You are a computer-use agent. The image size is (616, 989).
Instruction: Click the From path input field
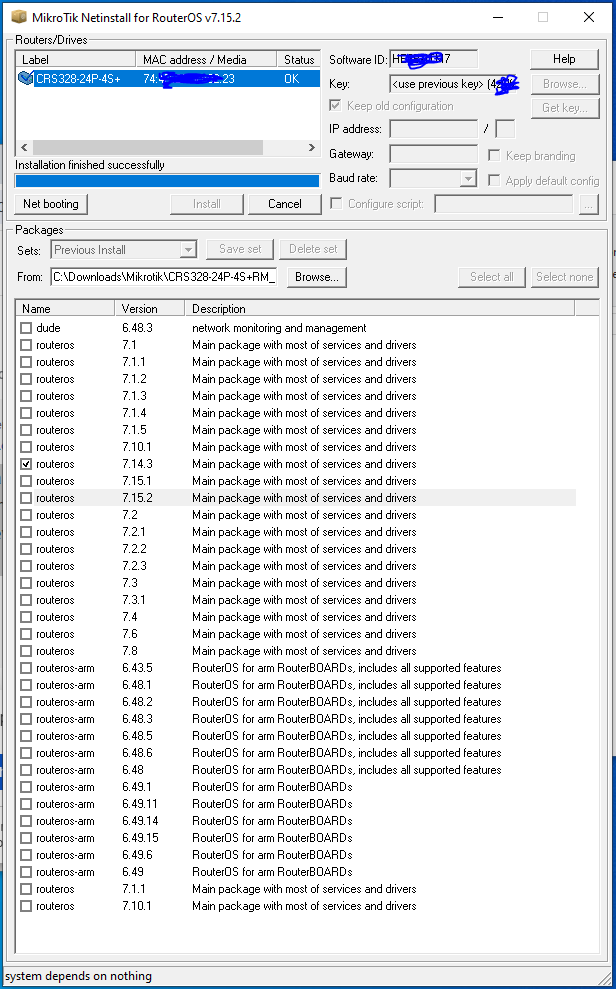(x=164, y=277)
